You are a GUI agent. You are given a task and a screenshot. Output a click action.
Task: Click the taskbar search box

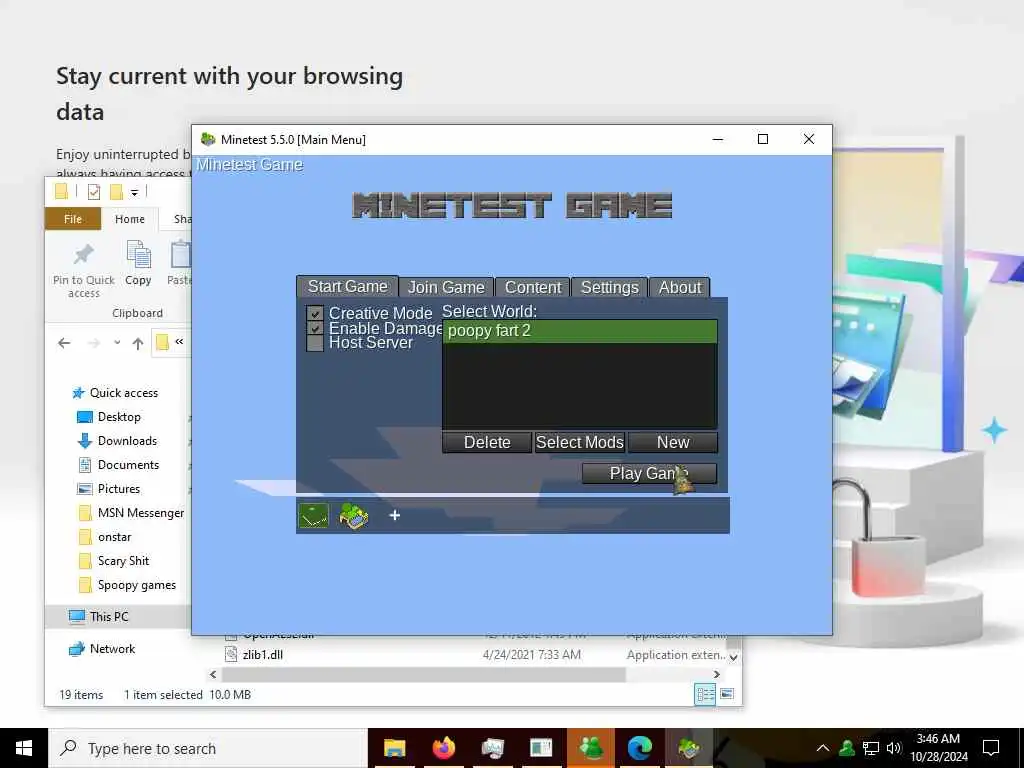point(208,748)
